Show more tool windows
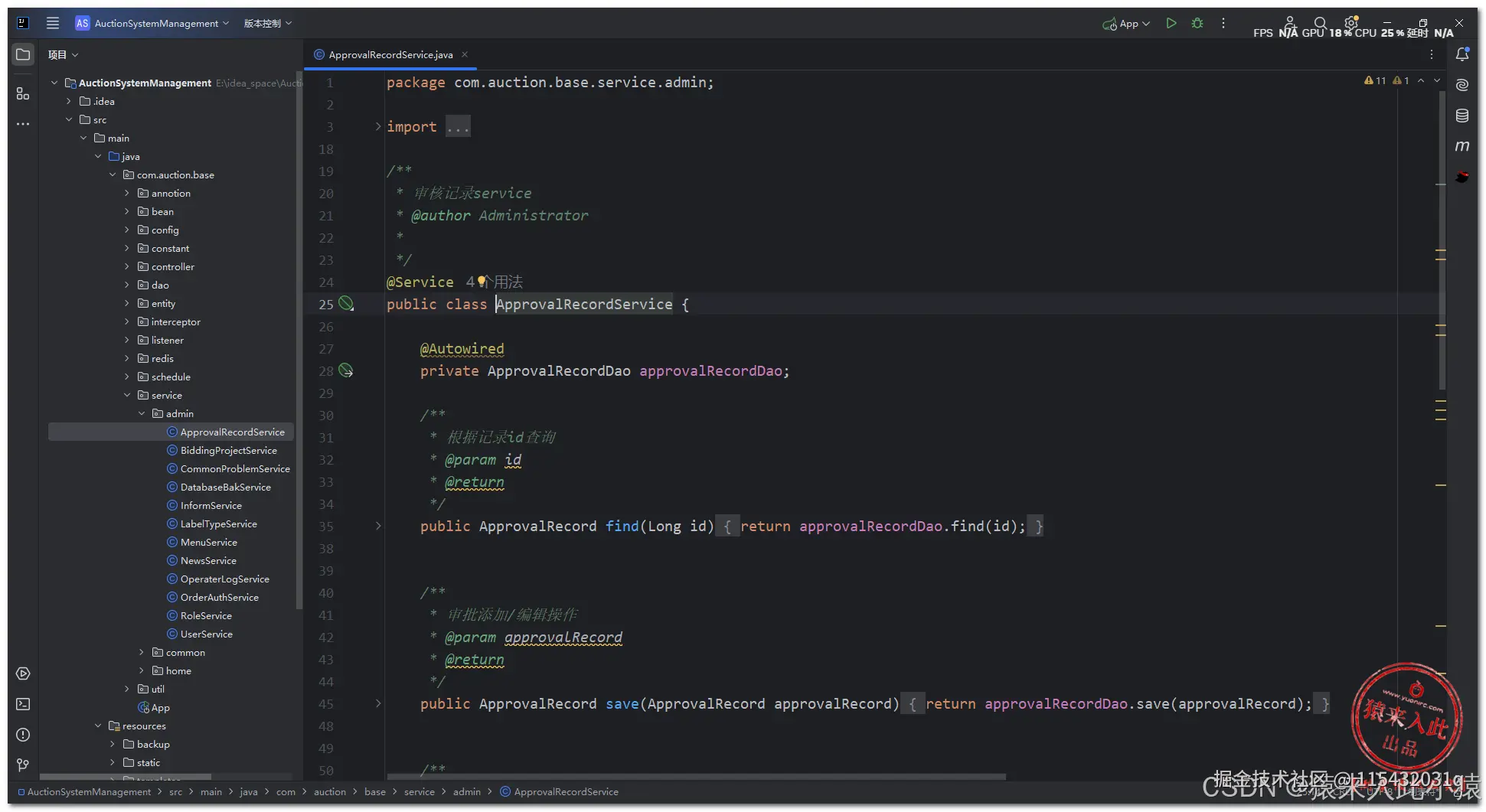 pos(23,124)
